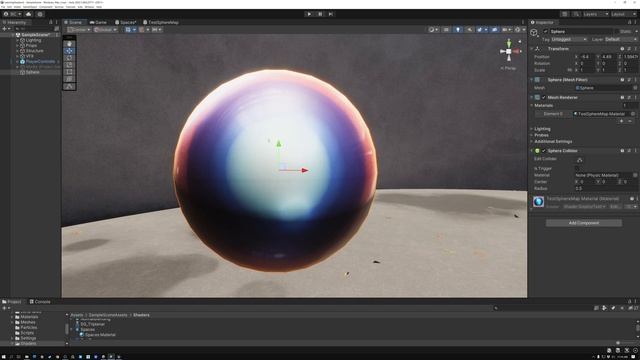The width and height of the screenshot is (640, 360).
Task: Open the Gizmos menu icon
Action: point(518,29)
